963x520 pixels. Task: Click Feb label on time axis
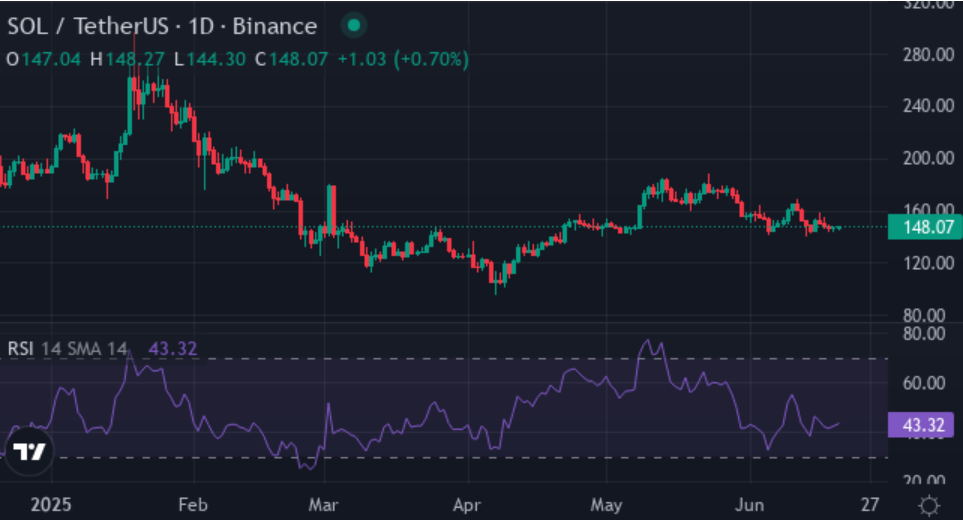[193, 505]
